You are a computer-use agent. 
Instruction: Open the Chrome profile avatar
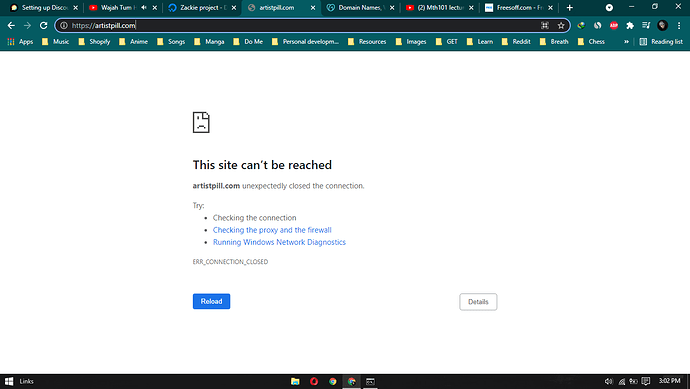[x=662, y=26]
